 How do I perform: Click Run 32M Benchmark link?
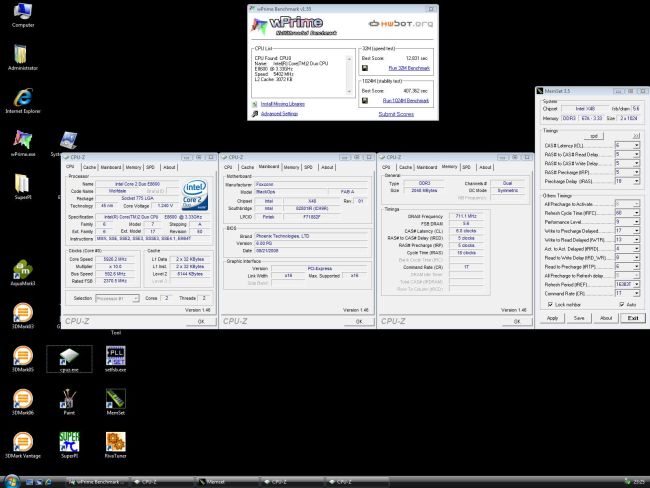(x=409, y=68)
